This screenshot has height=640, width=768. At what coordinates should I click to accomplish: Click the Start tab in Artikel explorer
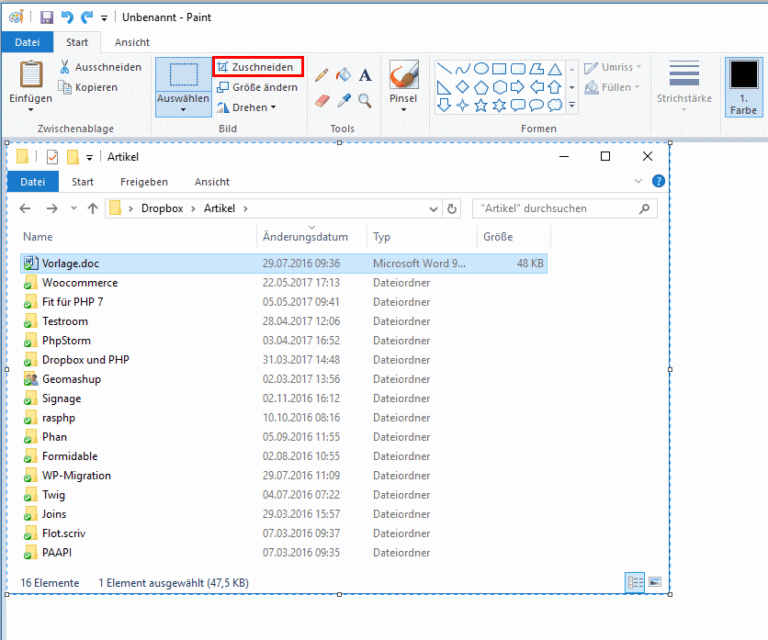pyautogui.click(x=82, y=182)
